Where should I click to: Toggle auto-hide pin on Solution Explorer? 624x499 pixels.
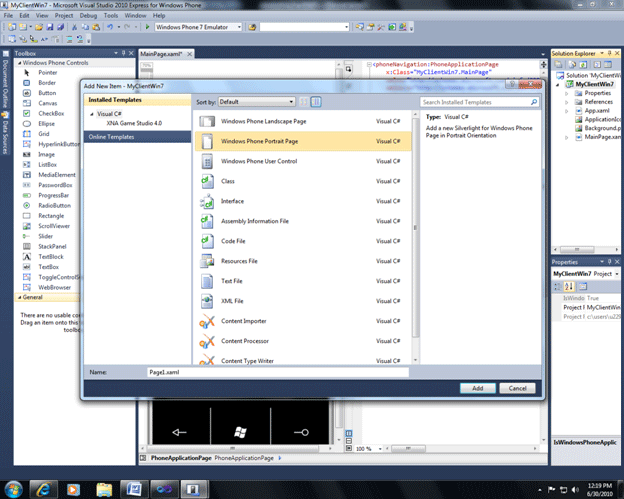tap(609, 53)
